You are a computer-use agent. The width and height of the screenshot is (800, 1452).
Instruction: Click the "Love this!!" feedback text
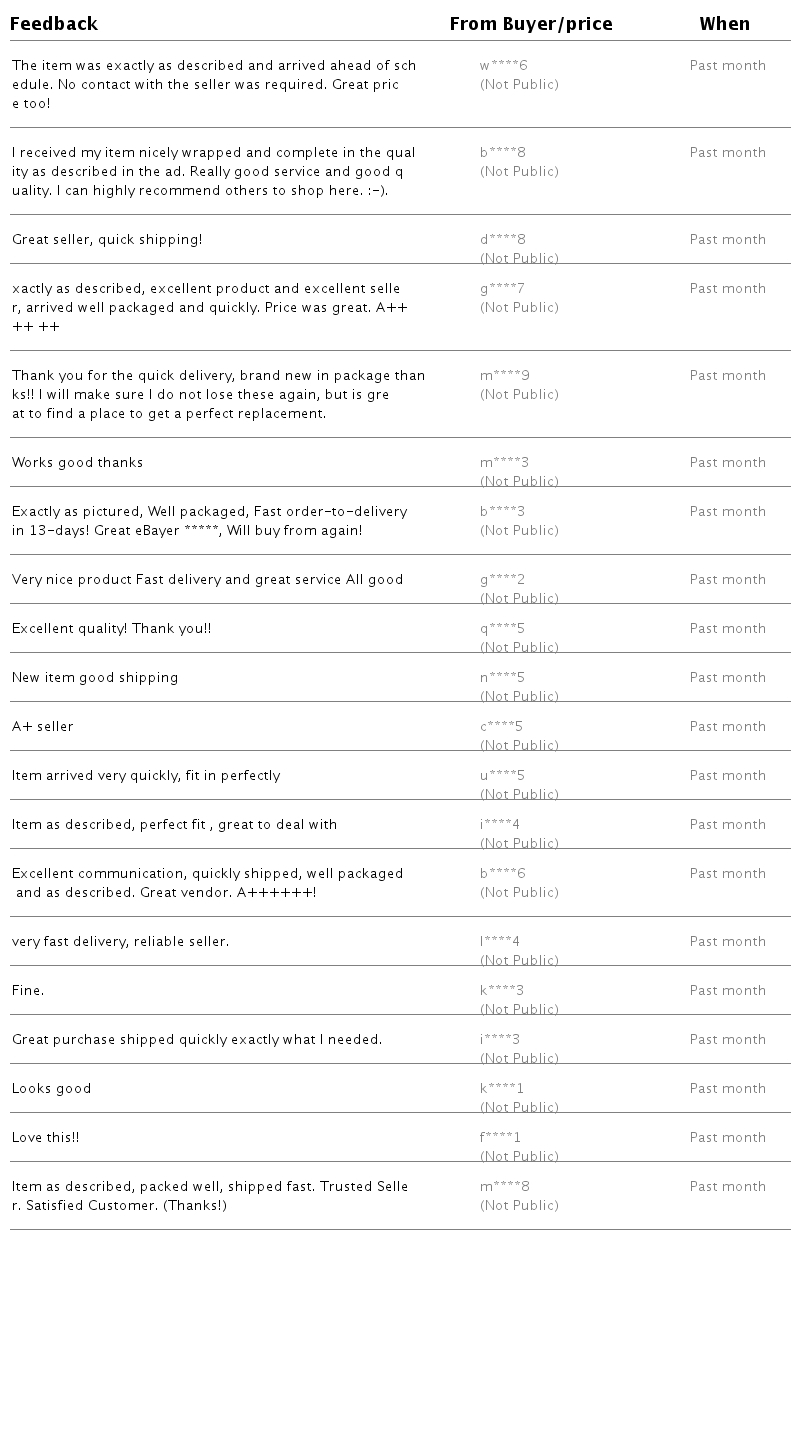click(x=45, y=1138)
